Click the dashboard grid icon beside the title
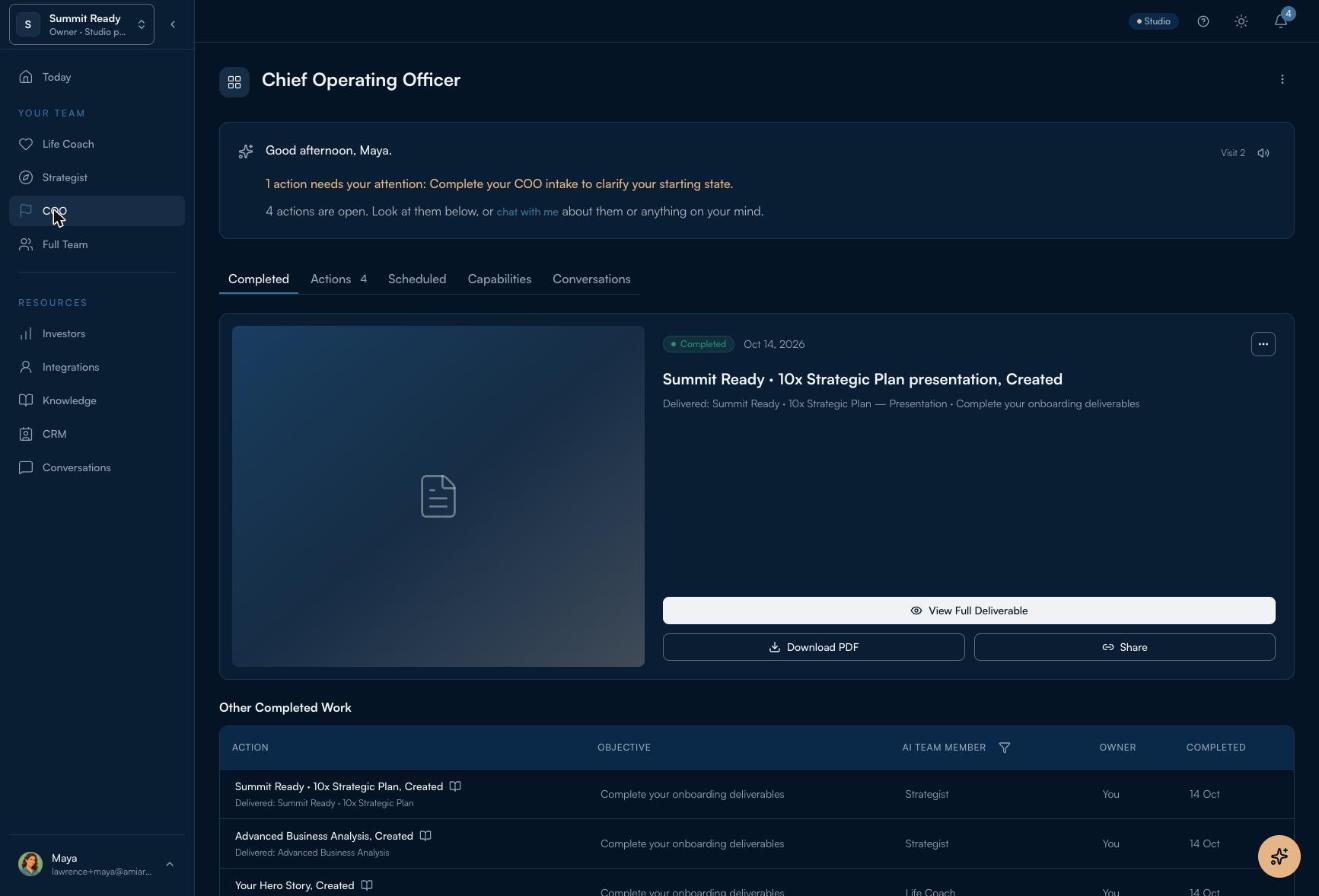The height and width of the screenshot is (896, 1319). coord(234,82)
